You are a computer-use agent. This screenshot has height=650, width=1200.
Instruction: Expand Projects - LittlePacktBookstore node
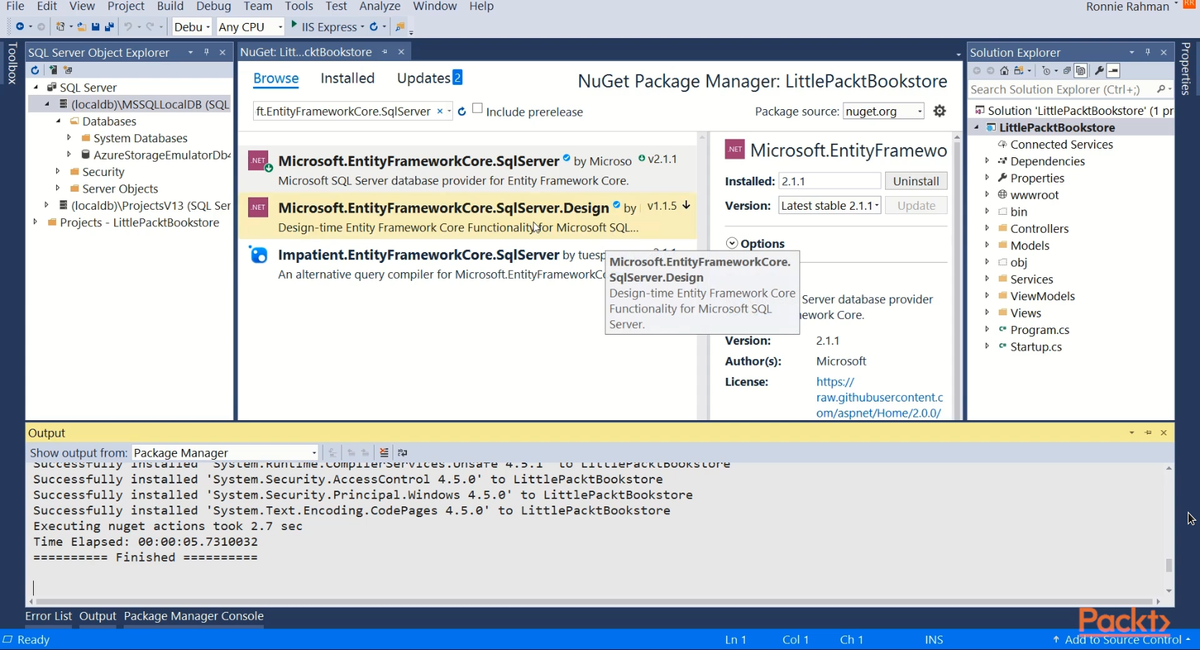pyautogui.click(x=35, y=222)
